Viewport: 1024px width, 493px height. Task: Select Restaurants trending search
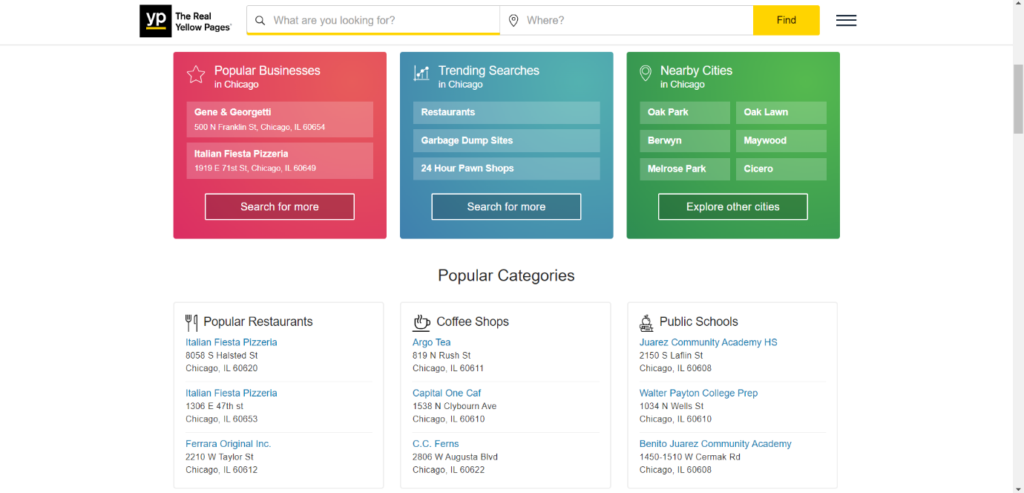click(506, 112)
